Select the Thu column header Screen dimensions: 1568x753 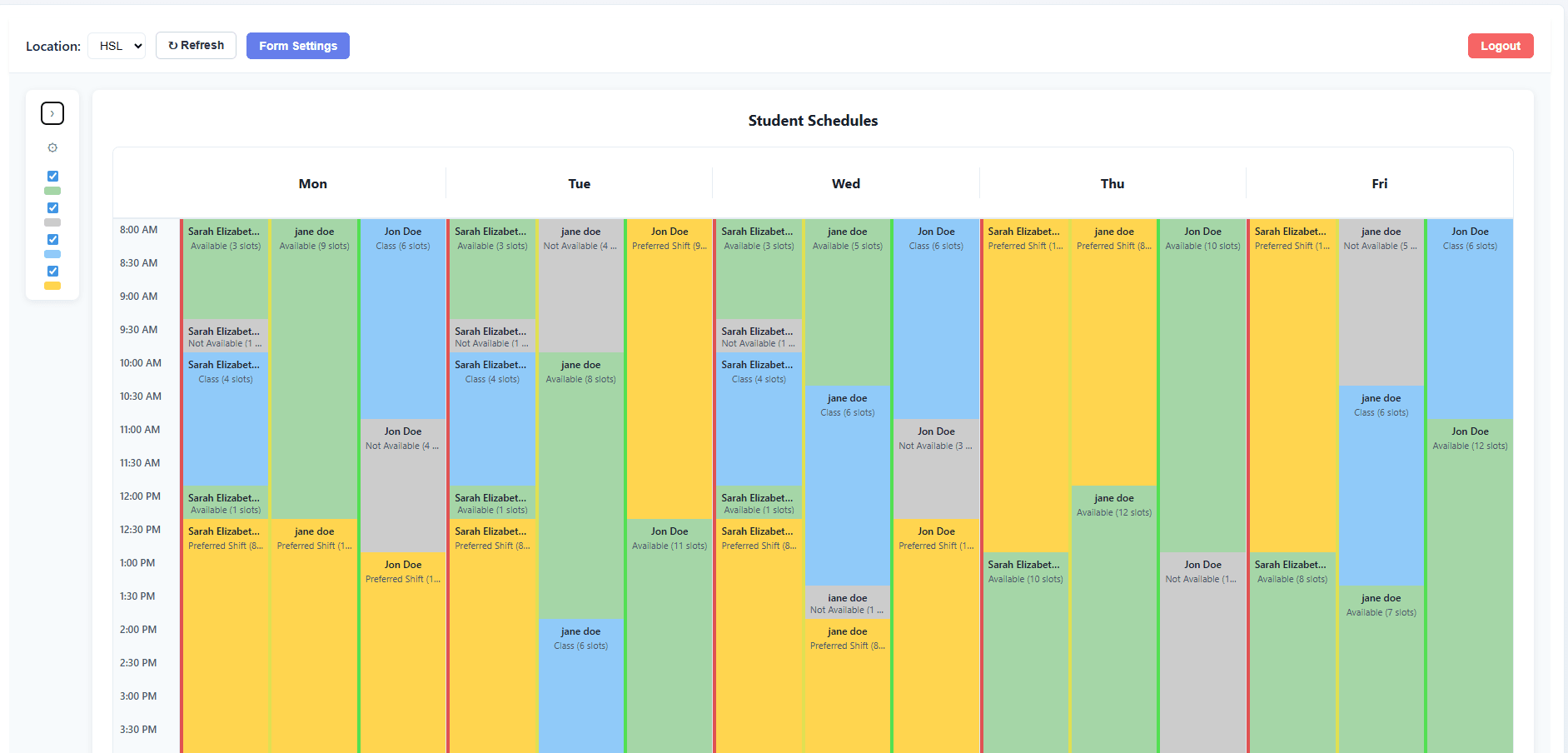pos(1113,184)
